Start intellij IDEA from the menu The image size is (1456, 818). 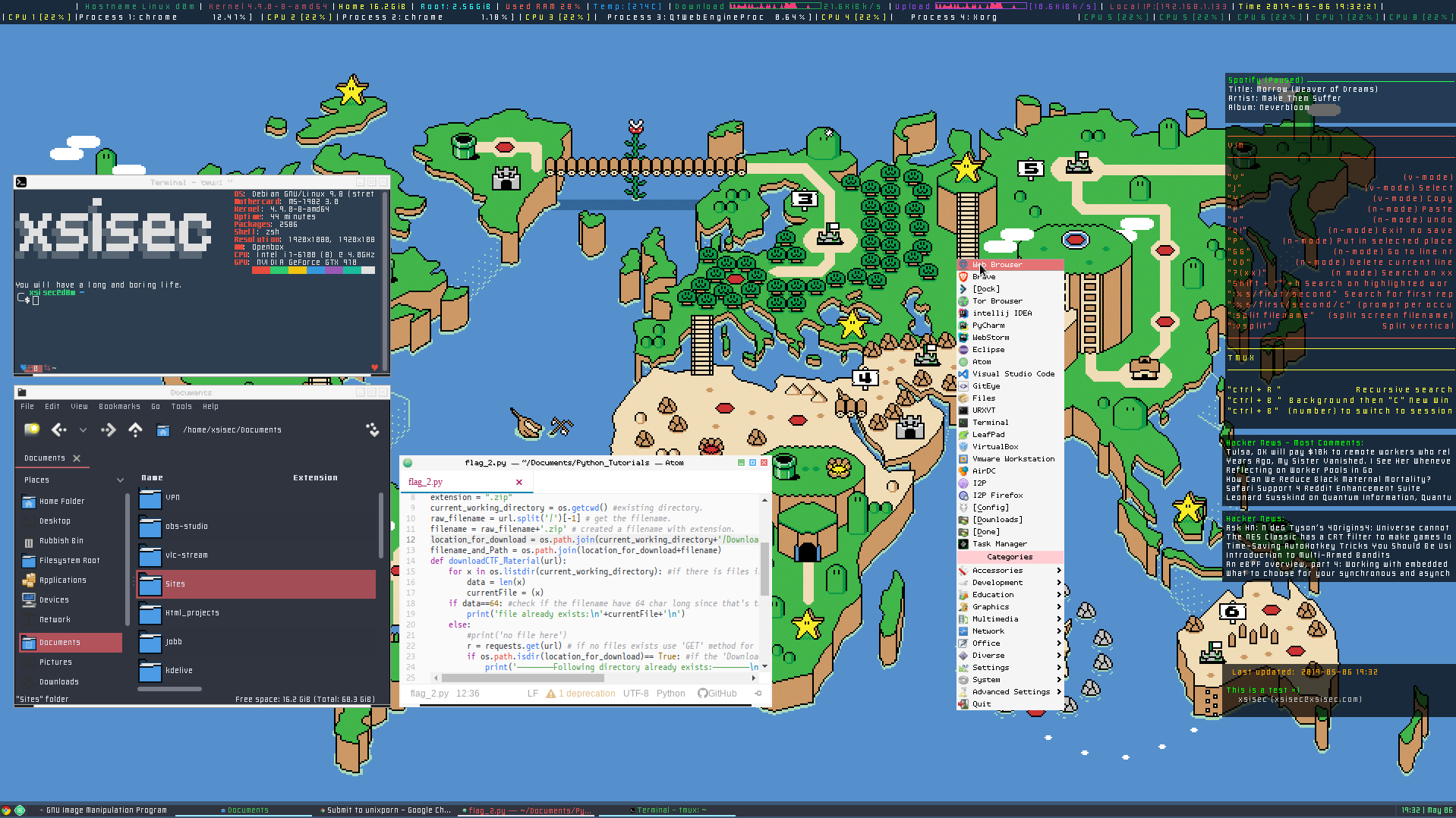point(1010,313)
